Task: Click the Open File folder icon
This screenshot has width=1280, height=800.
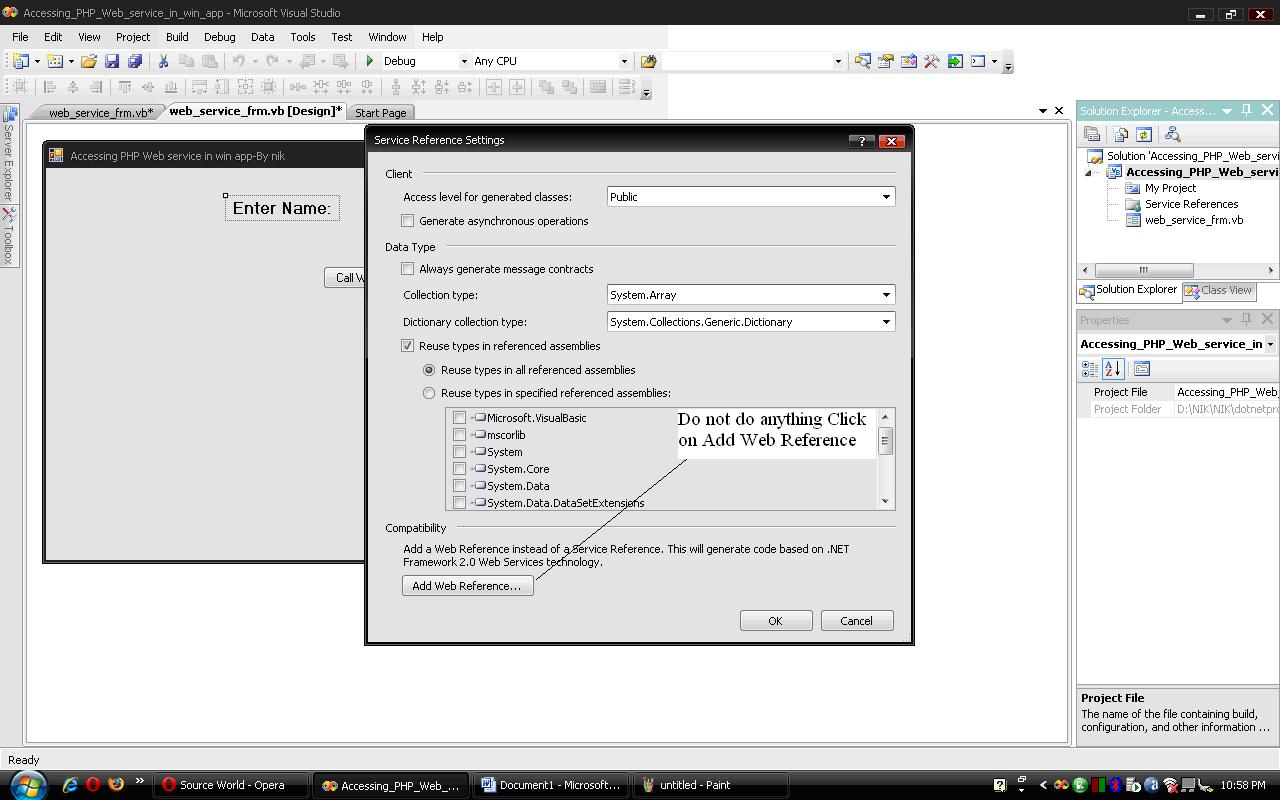Action: coord(89,61)
